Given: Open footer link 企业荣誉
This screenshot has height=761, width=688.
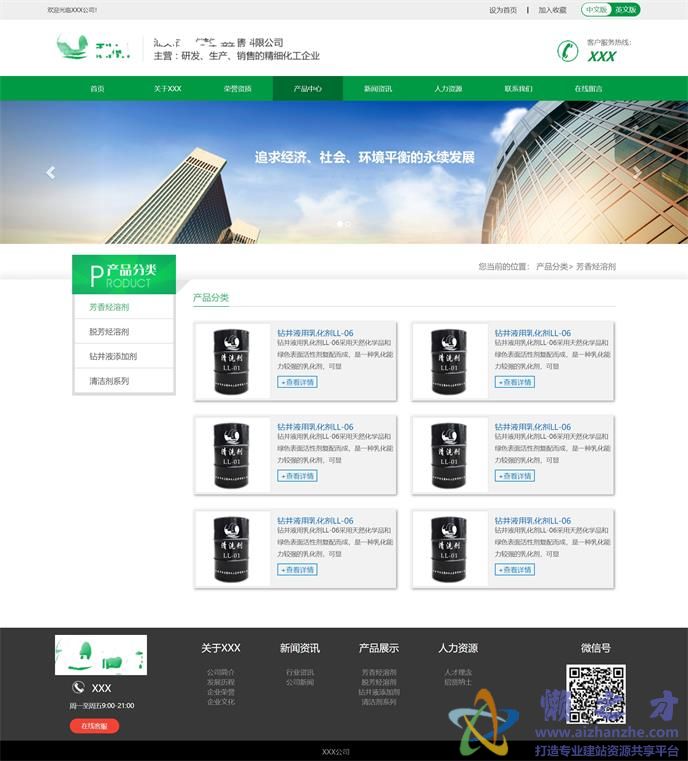Looking at the screenshot, I should coord(221,692).
